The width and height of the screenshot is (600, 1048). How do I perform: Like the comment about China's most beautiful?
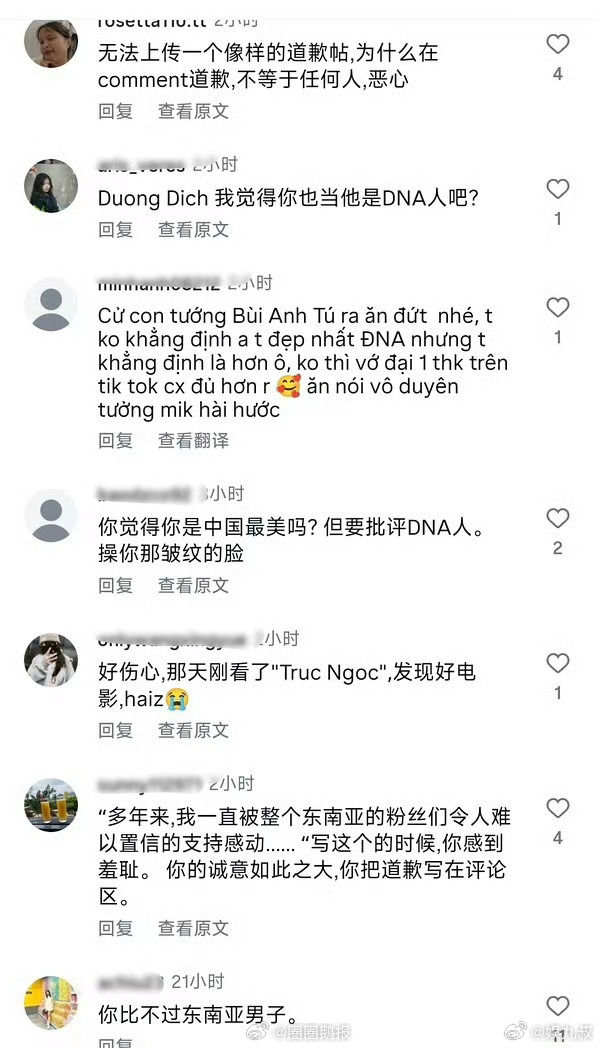pos(557,519)
